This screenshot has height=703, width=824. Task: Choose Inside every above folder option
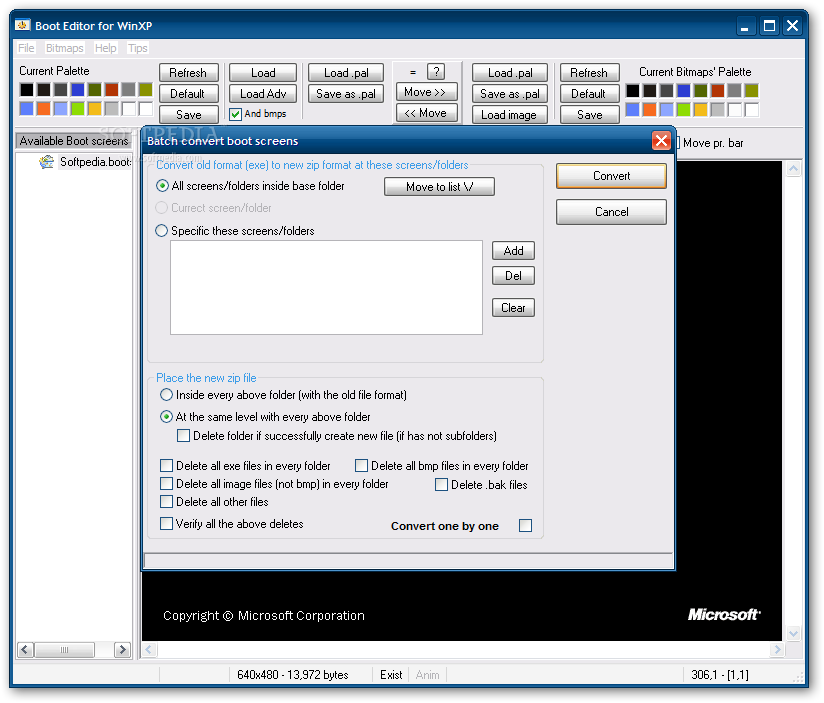tap(166, 395)
